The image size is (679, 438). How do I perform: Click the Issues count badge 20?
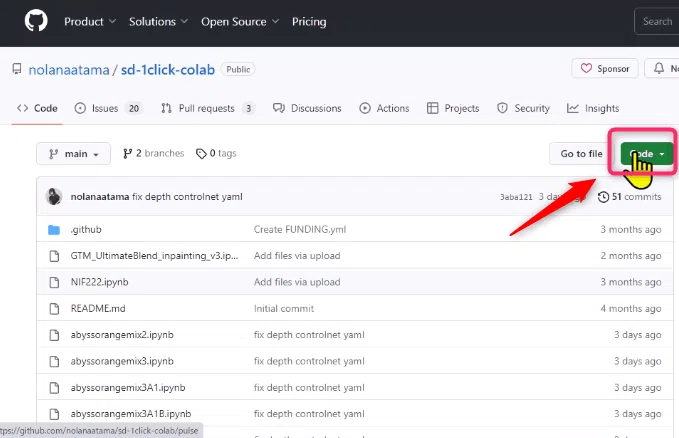[x=134, y=108]
